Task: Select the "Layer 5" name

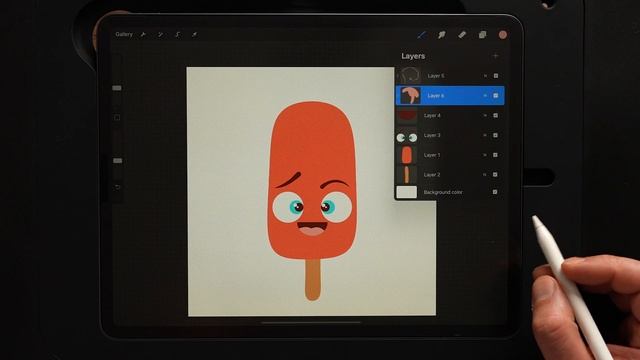Action: (x=436, y=76)
